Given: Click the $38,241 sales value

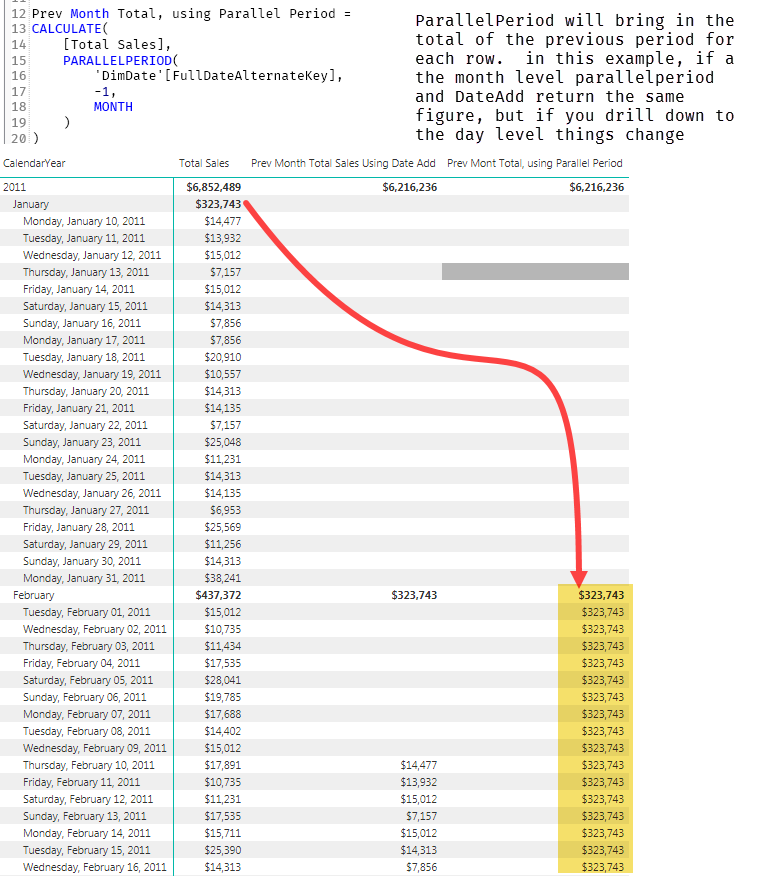Looking at the screenshot, I should point(223,578).
